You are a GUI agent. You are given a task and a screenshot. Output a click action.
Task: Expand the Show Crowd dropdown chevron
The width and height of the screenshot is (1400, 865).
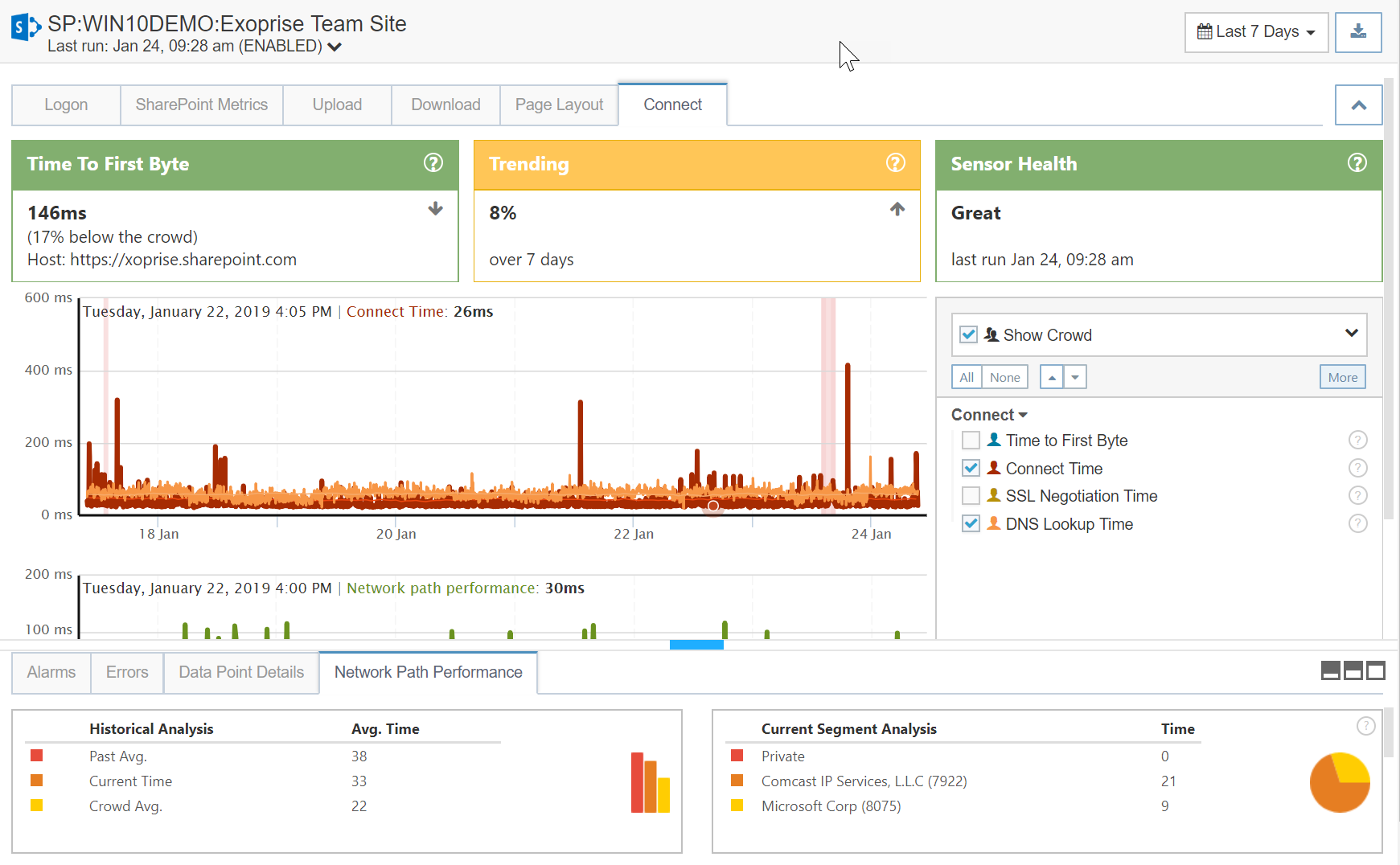1351,333
